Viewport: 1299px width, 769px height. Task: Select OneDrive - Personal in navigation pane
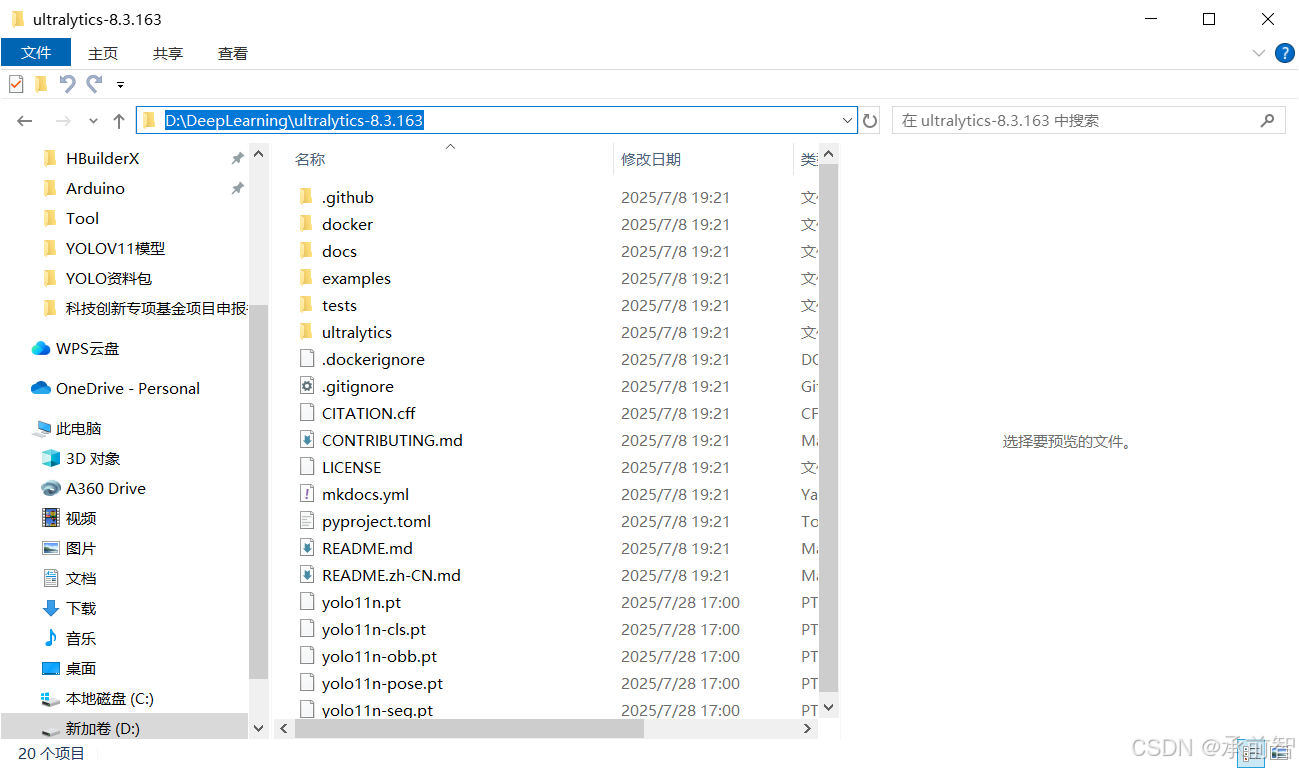pyautogui.click(x=127, y=388)
